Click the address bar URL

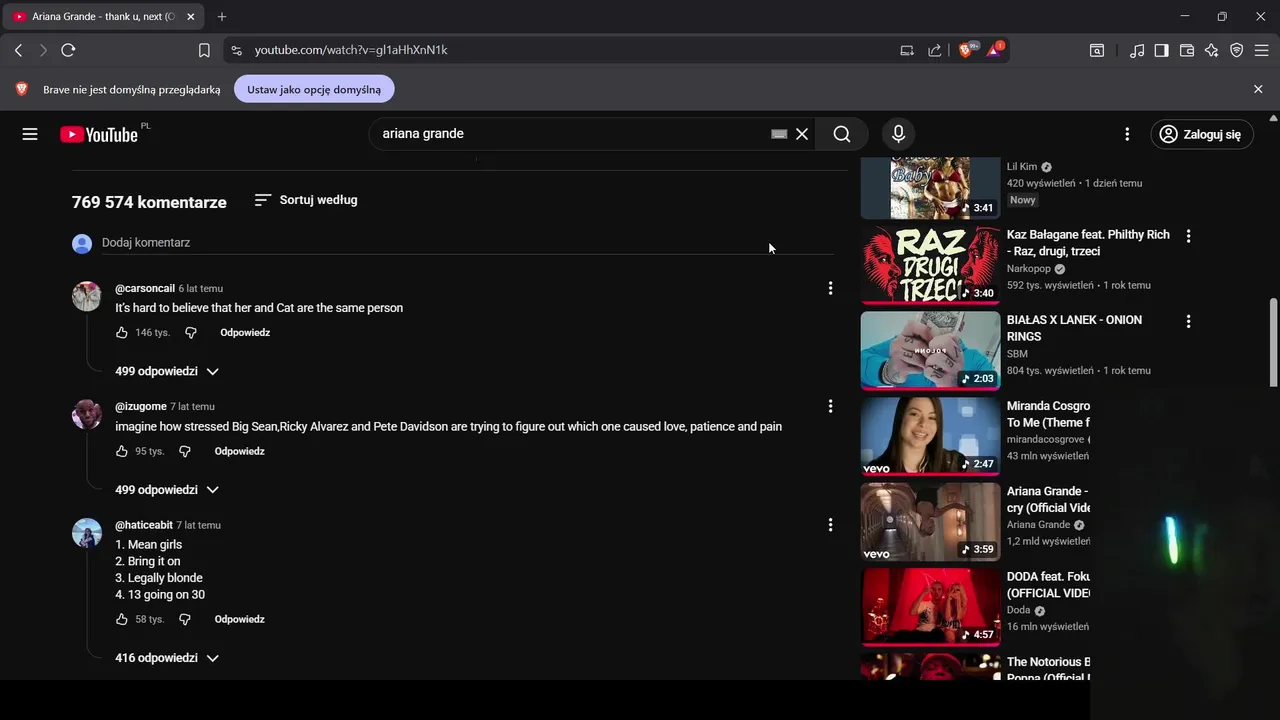coord(351,50)
